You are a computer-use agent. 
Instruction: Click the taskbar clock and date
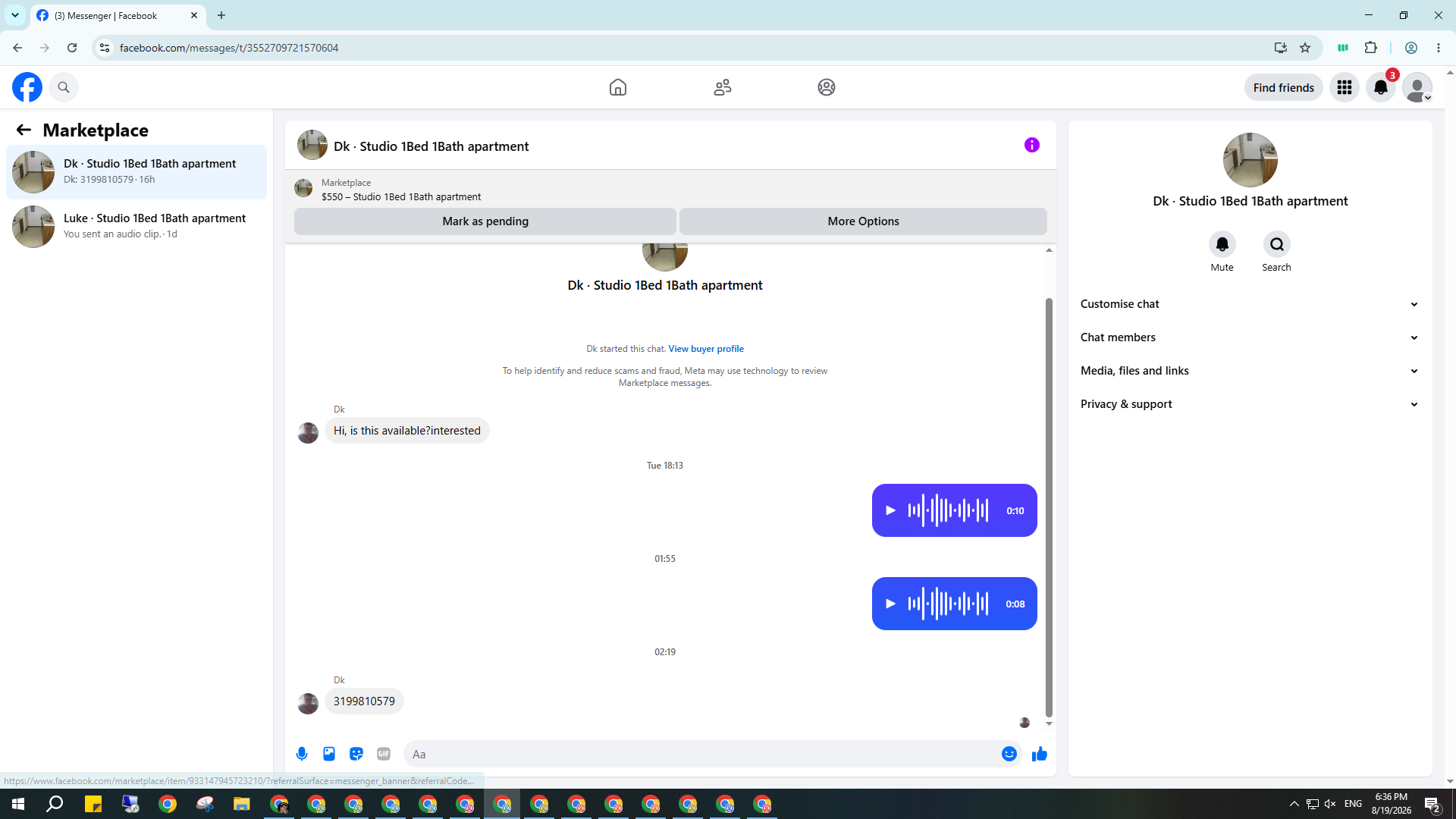coord(1392,804)
